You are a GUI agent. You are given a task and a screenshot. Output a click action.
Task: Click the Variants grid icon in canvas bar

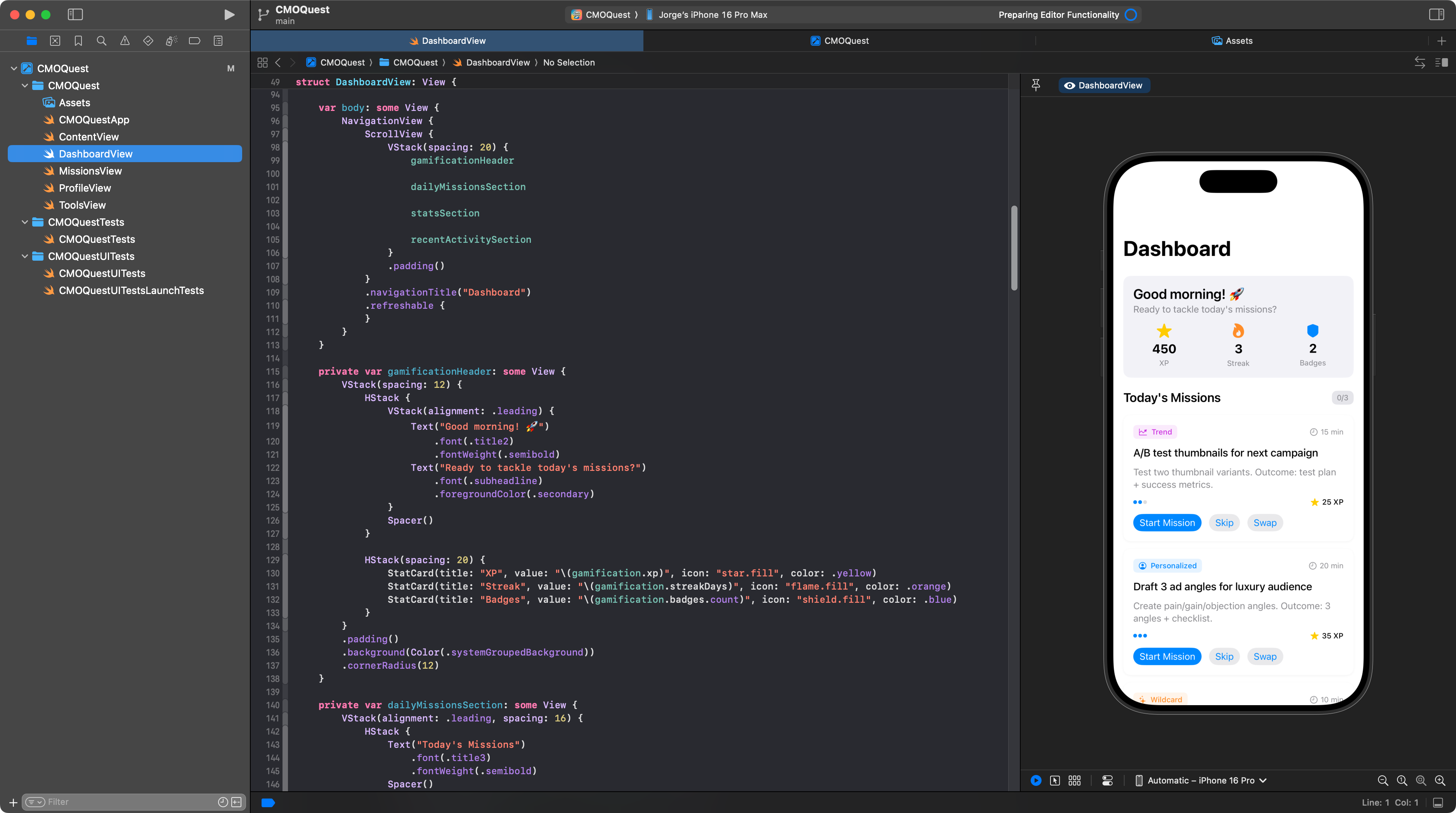1075,780
